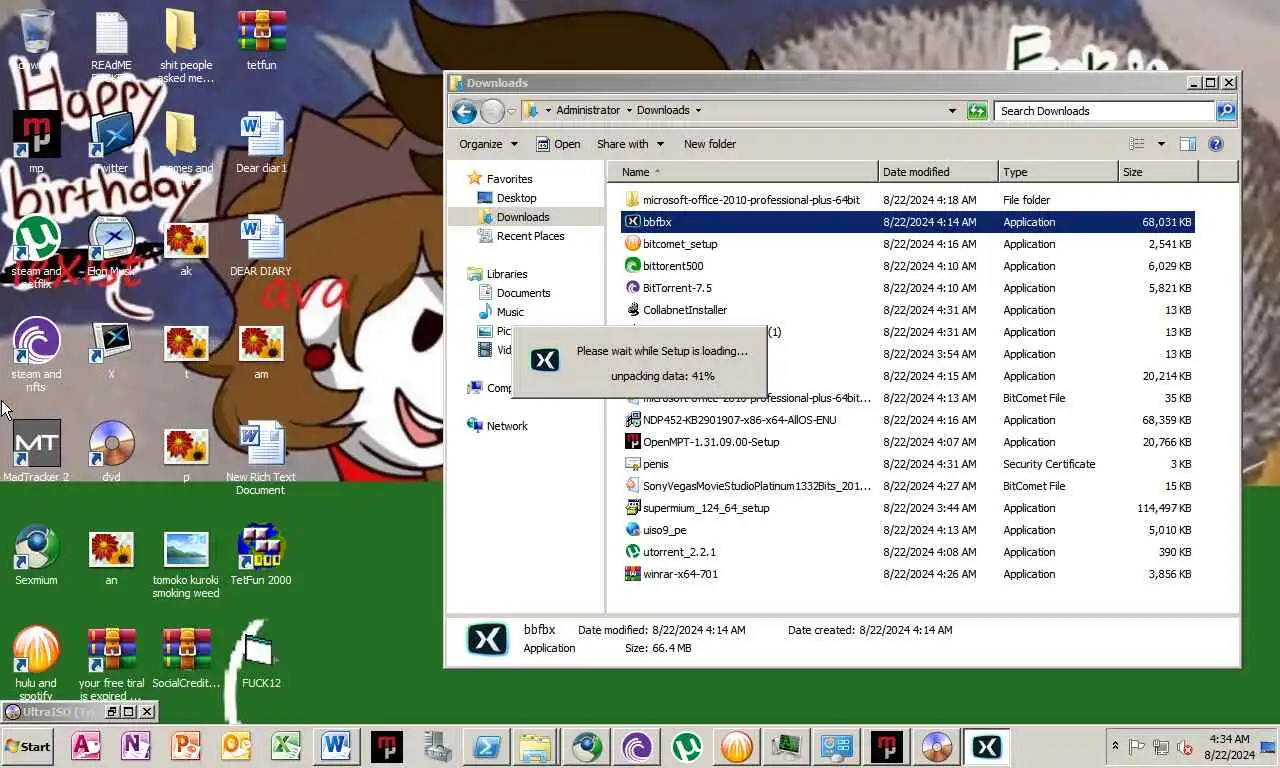Click the Start button
1280x768 pixels.
point(28,746)
